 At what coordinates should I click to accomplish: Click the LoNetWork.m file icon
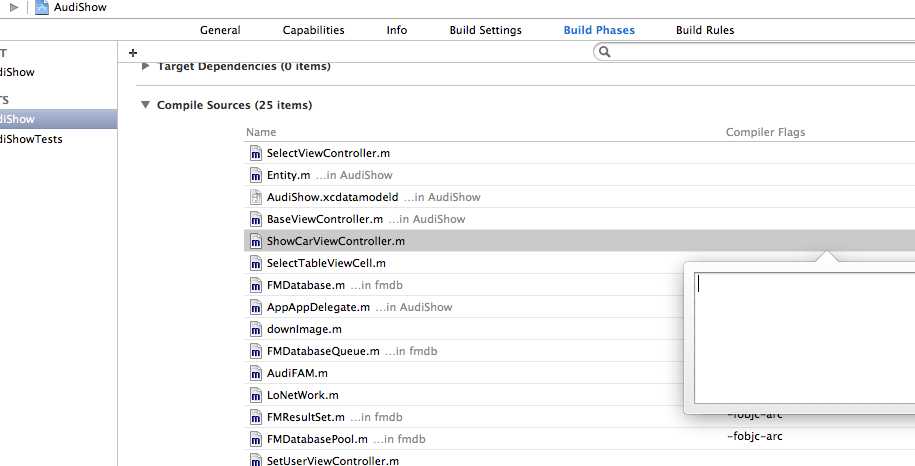click(x=256, y=395)
